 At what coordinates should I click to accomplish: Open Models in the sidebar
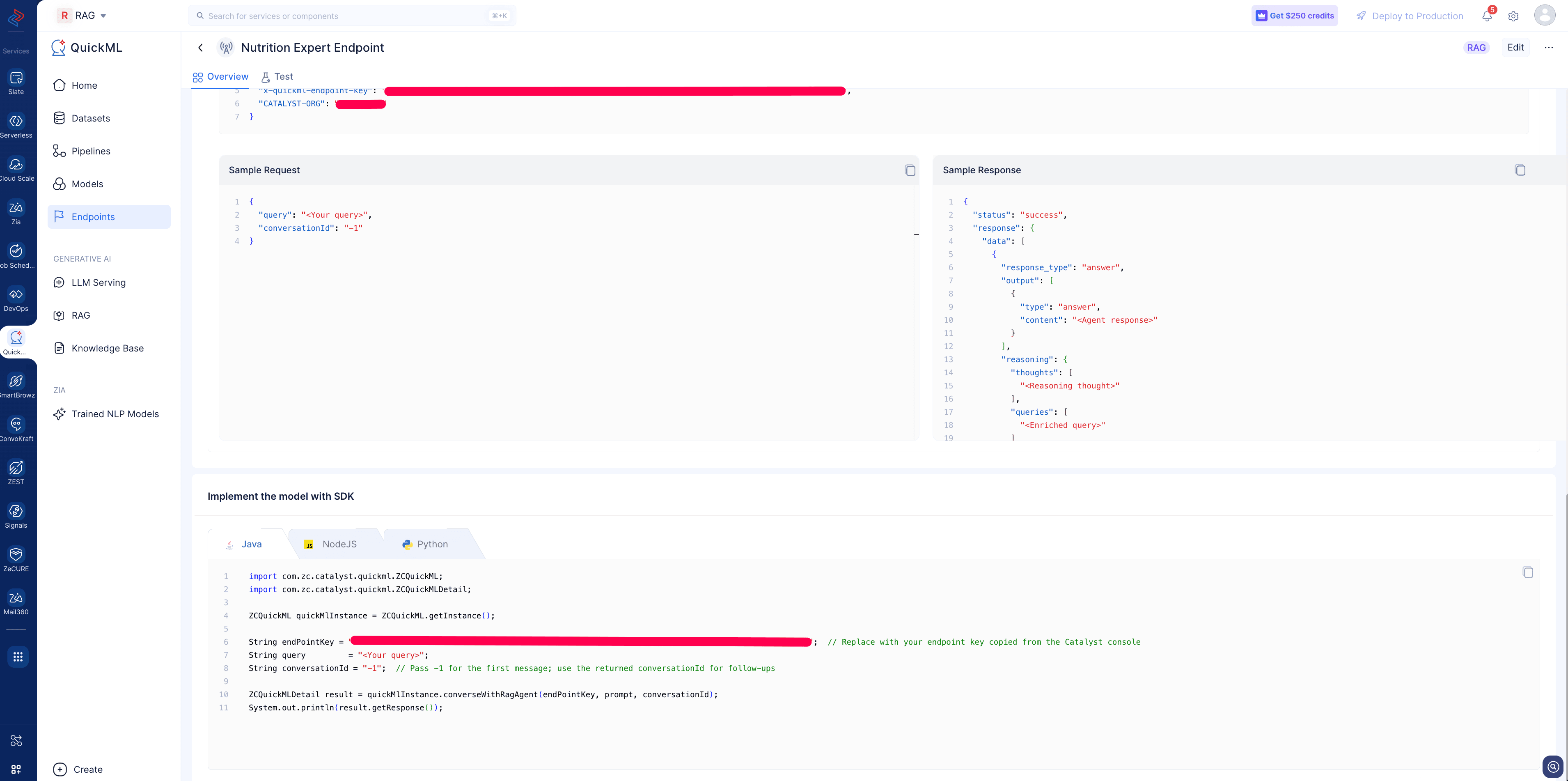pyautogui.click(x=109, y=184)
